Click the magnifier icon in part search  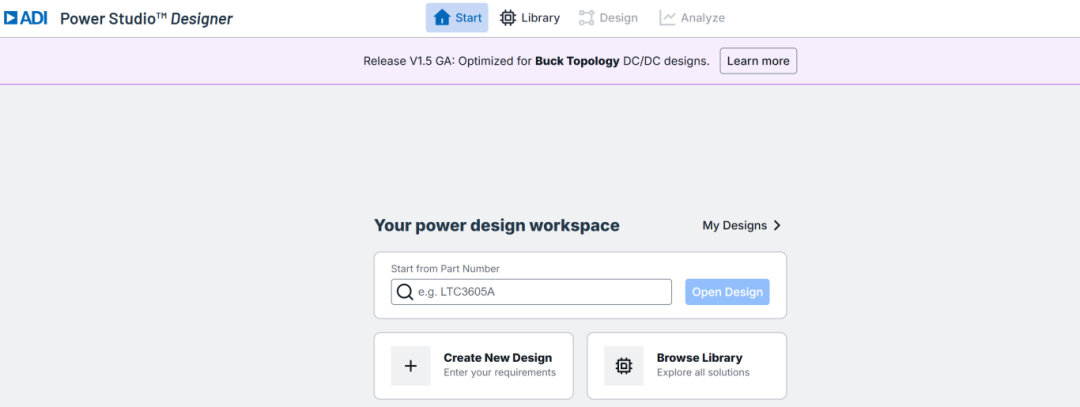tap(406, 292)
